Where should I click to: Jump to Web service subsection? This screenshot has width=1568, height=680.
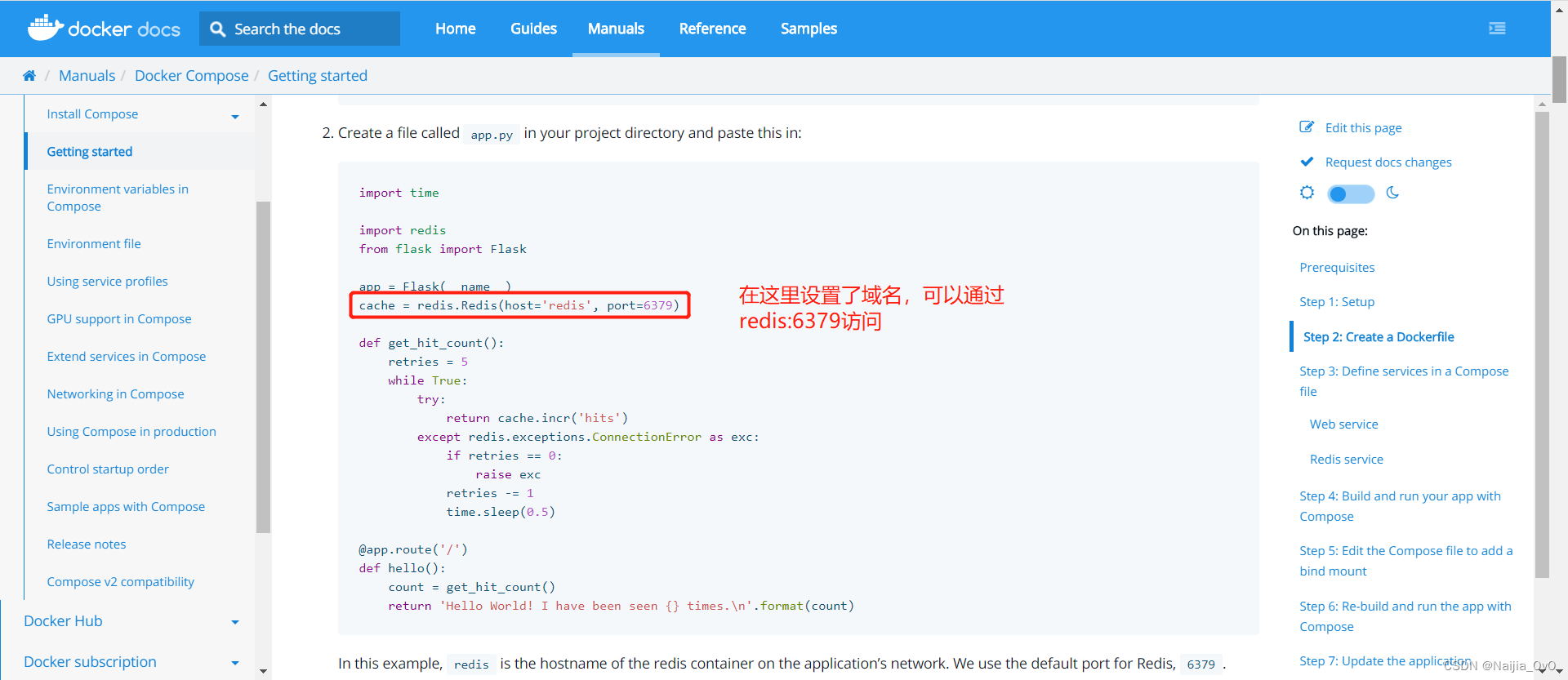click(1343, 424)
